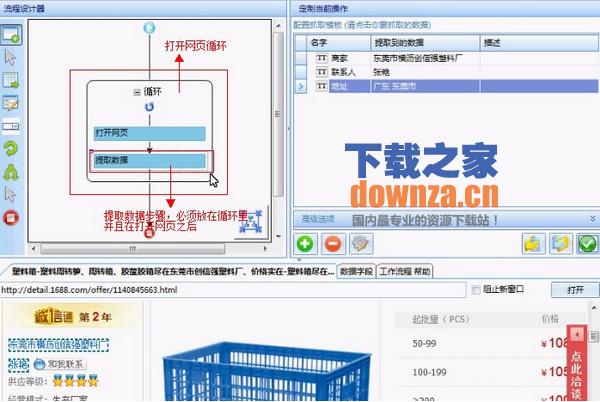Select the 塑料箱 webpage tab

pyautogui.click(x=172, y=272)
